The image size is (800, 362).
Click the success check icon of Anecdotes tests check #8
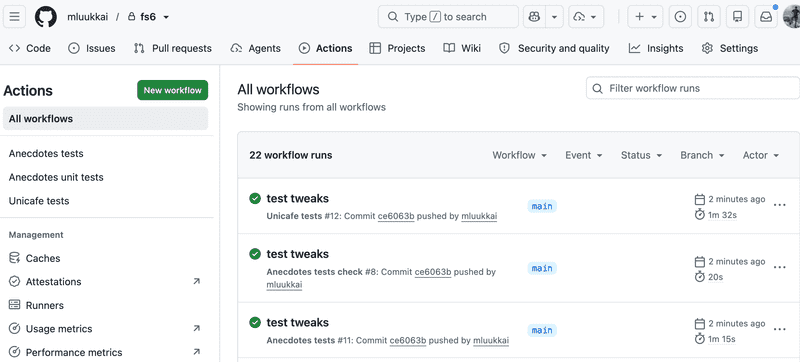(255, 254)
